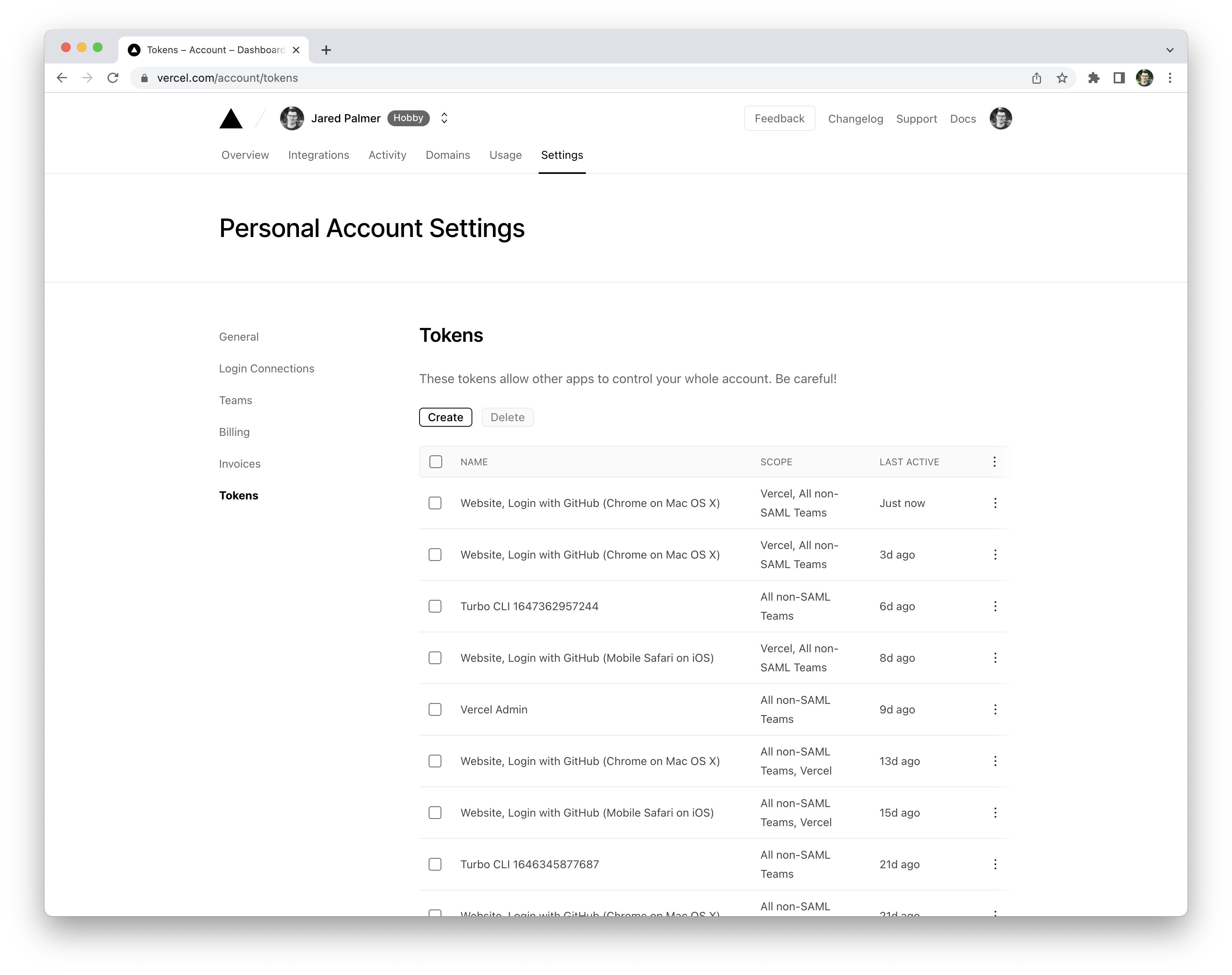Open the Docs link
The height and width of the screenshot is (975, 1232).
(962, 119)
